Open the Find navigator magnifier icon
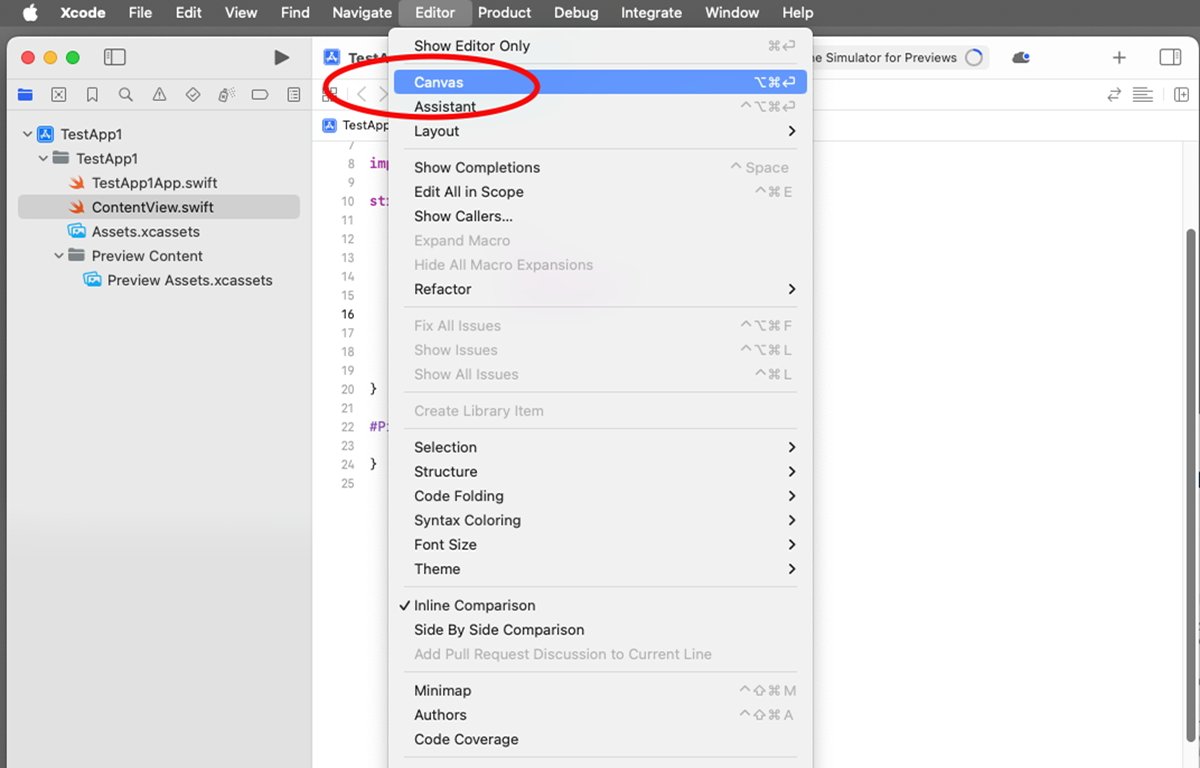The height and width of the screenshot is (768, 1200). coord(126,95)
